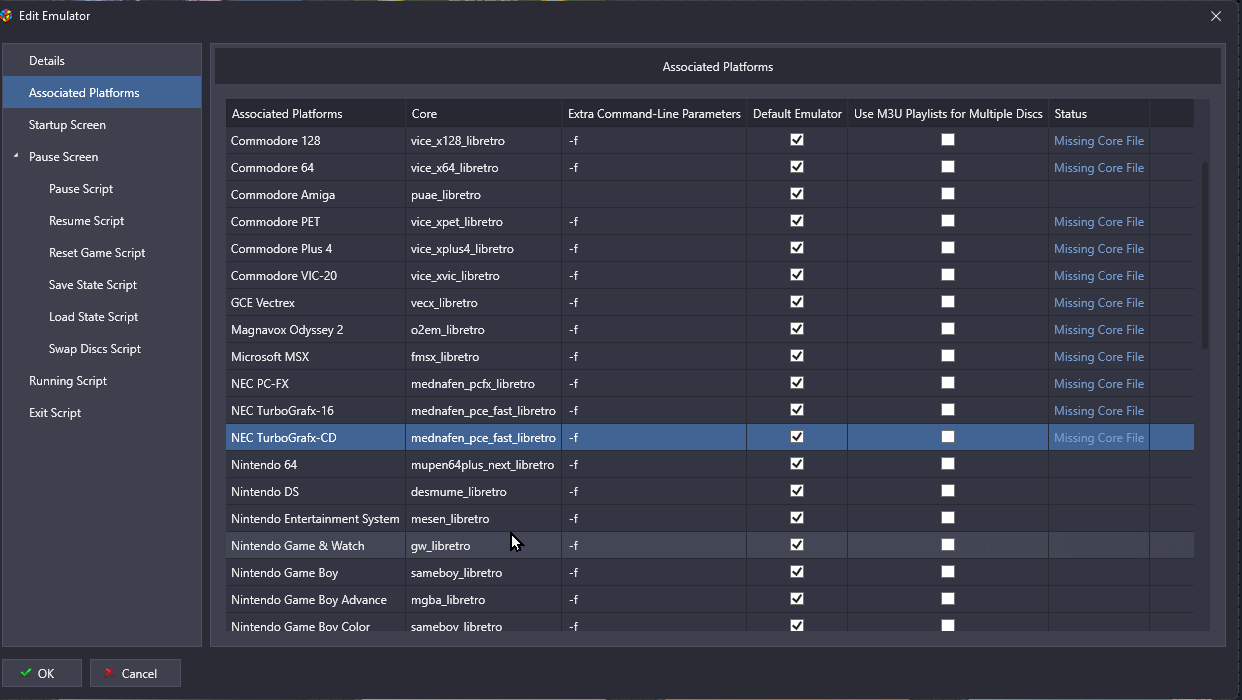Close the Edit Emulator window

(1216, 16)
